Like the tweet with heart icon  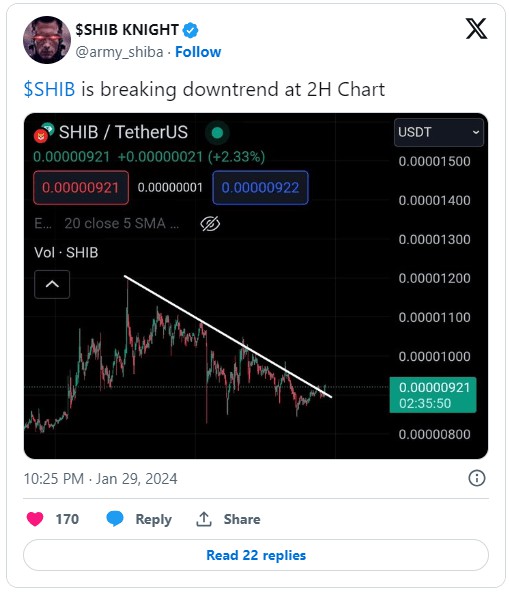click(35, 518)
